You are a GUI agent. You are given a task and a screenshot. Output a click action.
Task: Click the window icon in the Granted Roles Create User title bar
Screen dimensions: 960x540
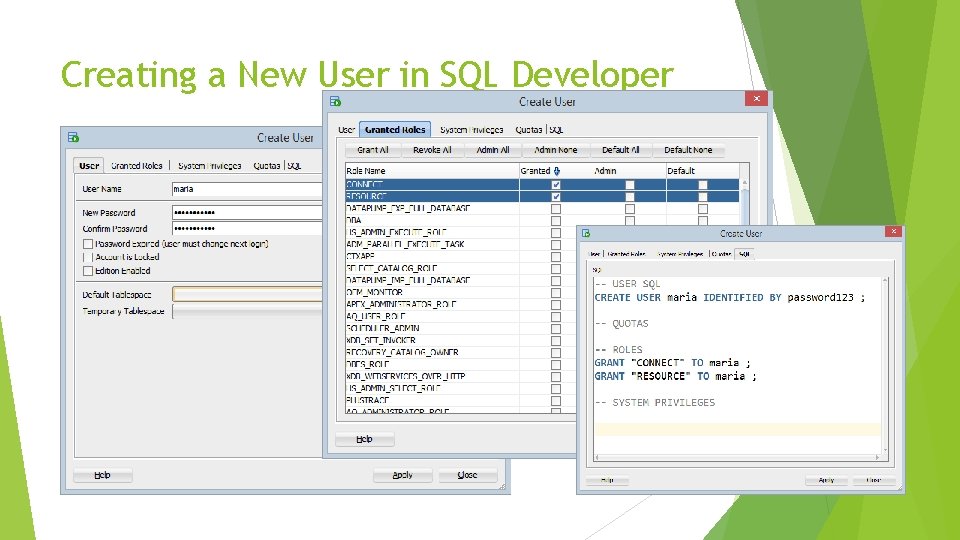pyautogui.click(x=335, y=101)
